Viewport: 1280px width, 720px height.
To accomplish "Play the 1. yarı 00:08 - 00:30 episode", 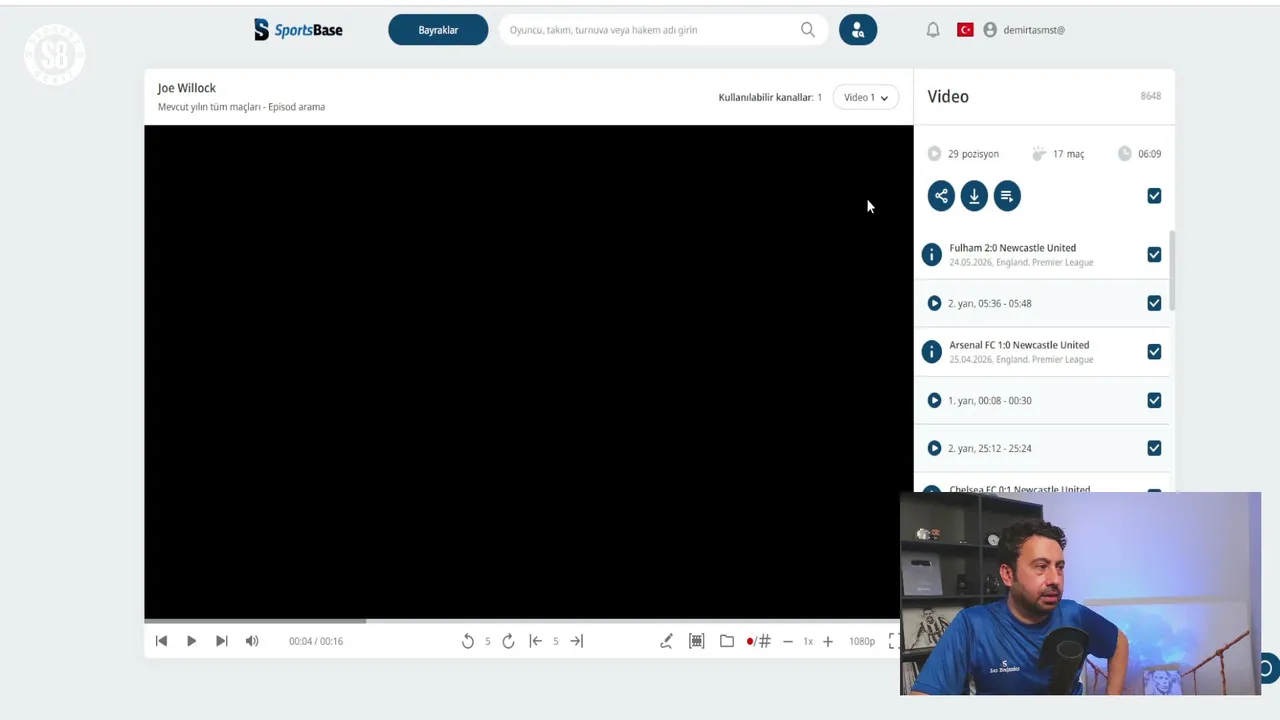I will (934, 400).
